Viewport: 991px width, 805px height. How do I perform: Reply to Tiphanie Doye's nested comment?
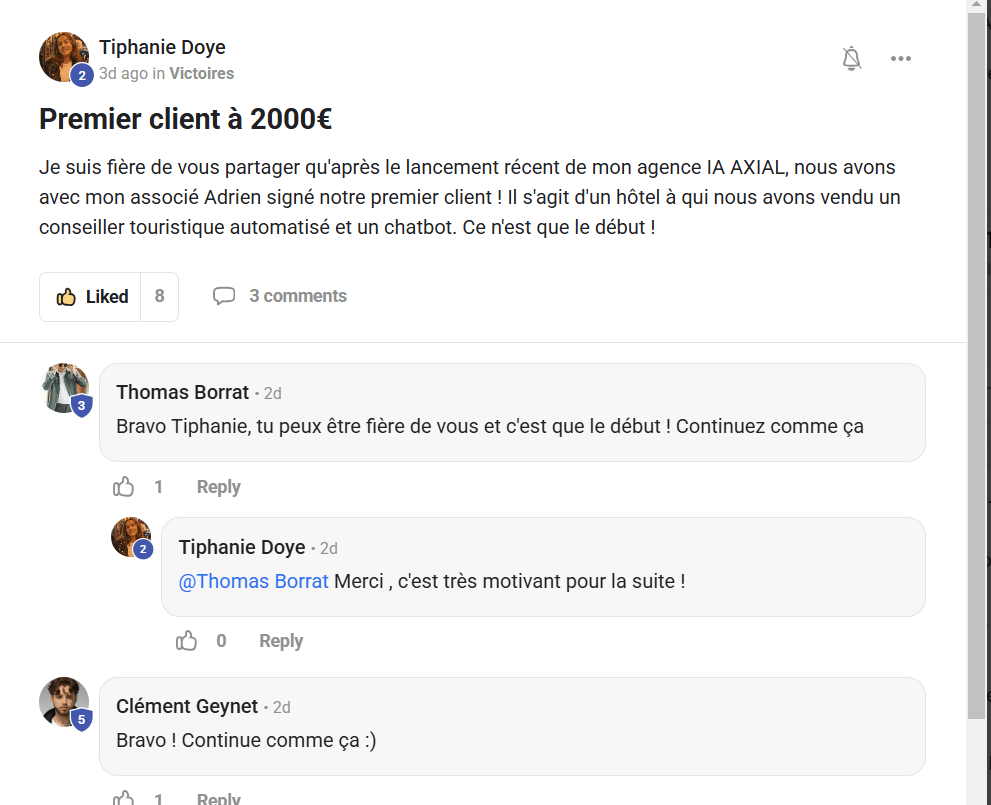click(280, 641)
